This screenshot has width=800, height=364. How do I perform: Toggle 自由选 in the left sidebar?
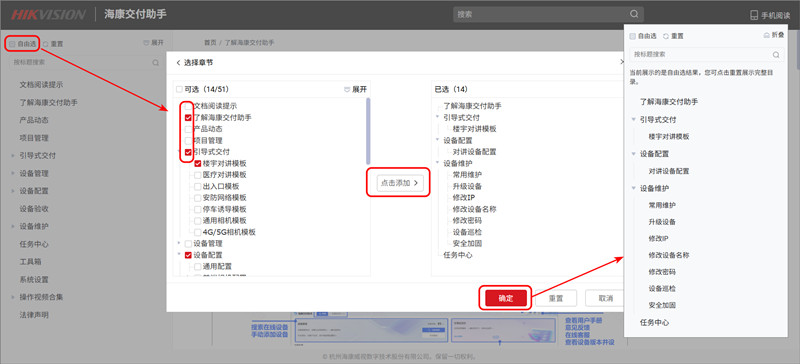coord(23,44)
